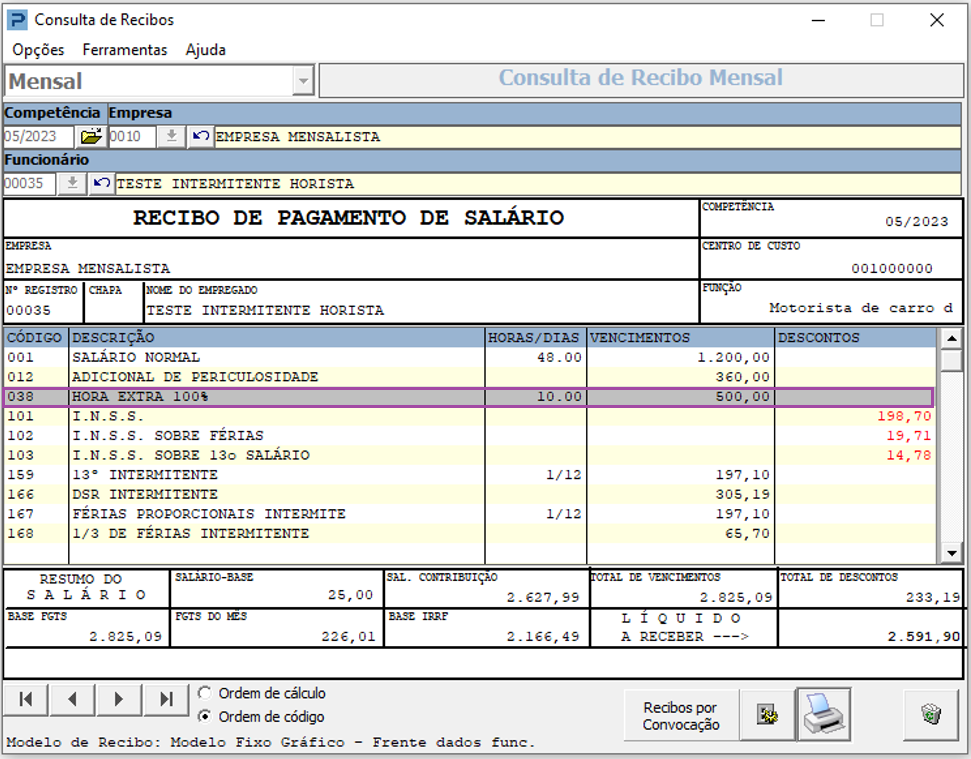Select the I.N.S.S. SOBRE FÉRIAS row
This screenshot has width=971, height=759.
pos(469,435)
